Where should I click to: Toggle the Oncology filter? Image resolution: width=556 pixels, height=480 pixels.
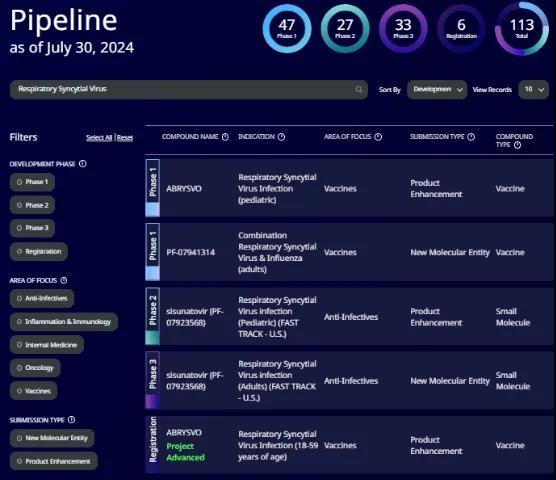[x=35, y=368]
